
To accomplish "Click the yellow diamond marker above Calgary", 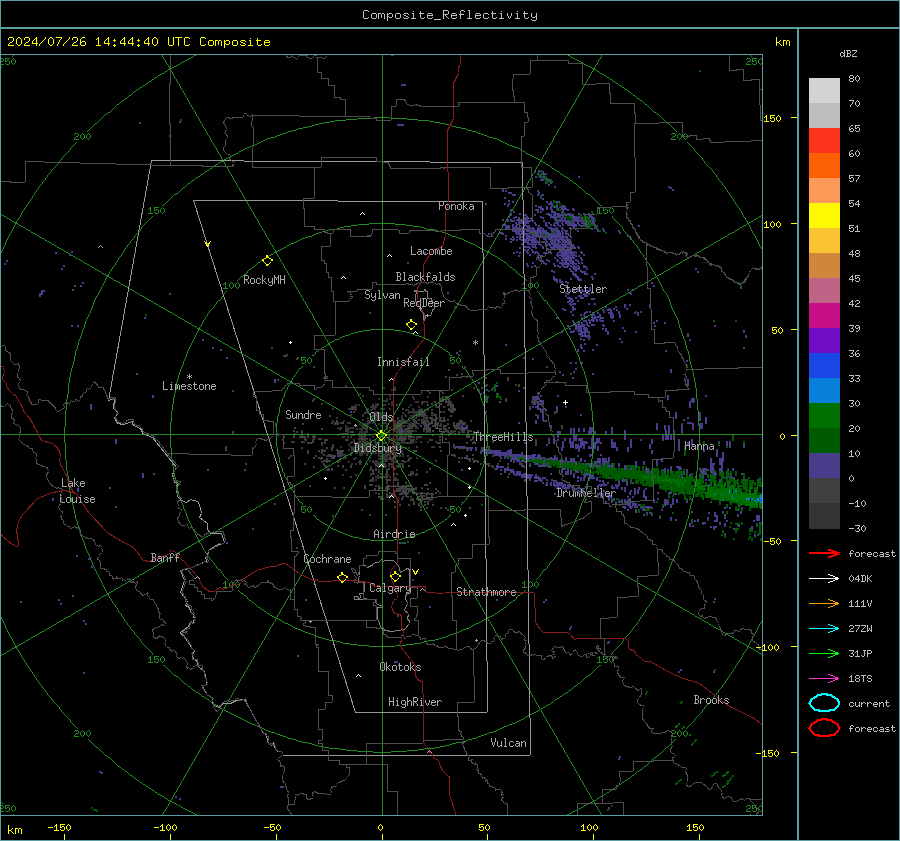I will tap(395, 576).
